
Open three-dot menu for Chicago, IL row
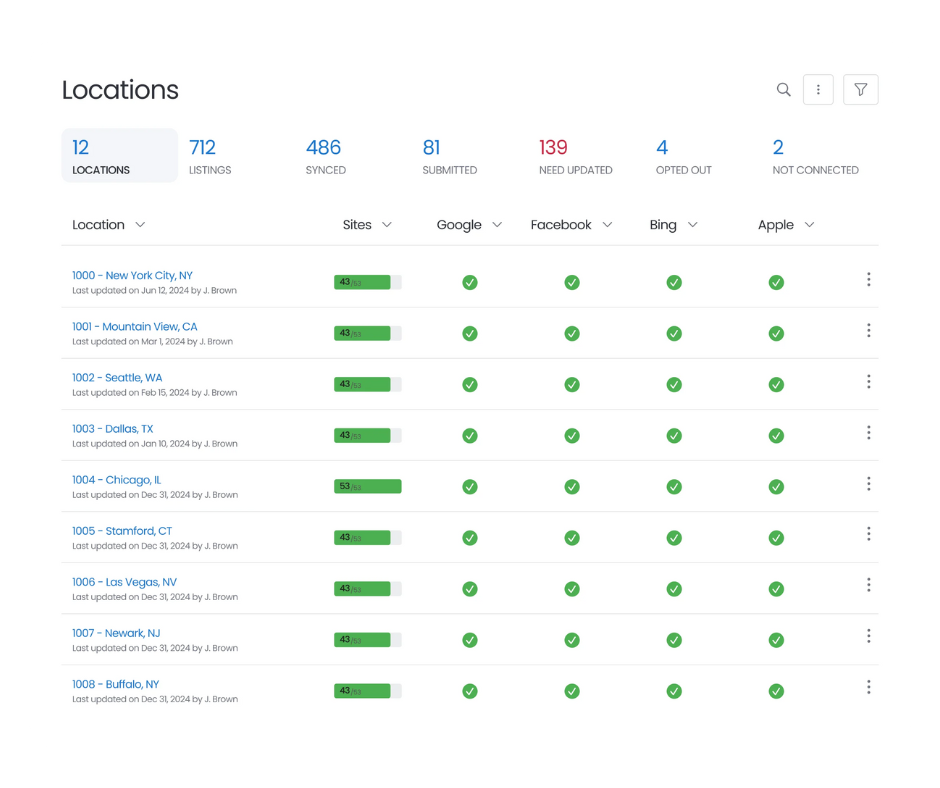[868, 484]
